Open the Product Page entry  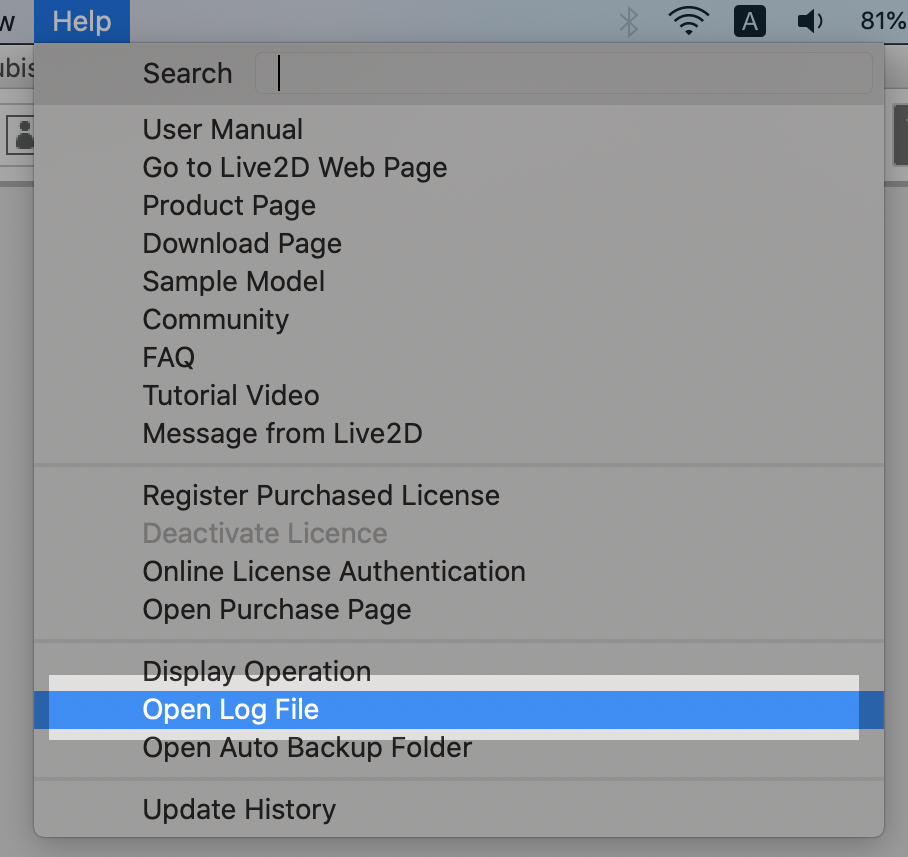coord(459,206)
